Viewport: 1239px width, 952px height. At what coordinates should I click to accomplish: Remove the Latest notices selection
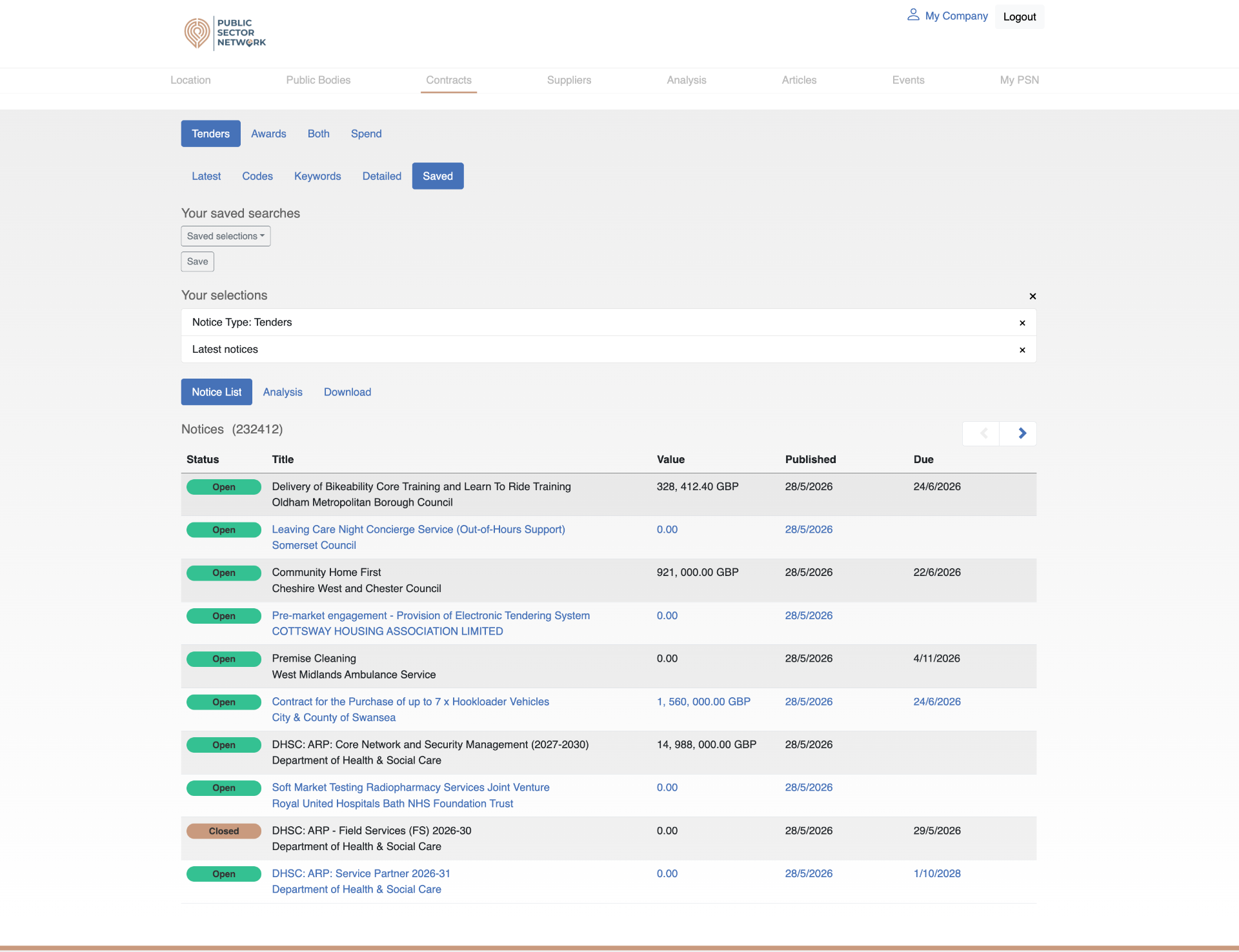click(1022, 350)
